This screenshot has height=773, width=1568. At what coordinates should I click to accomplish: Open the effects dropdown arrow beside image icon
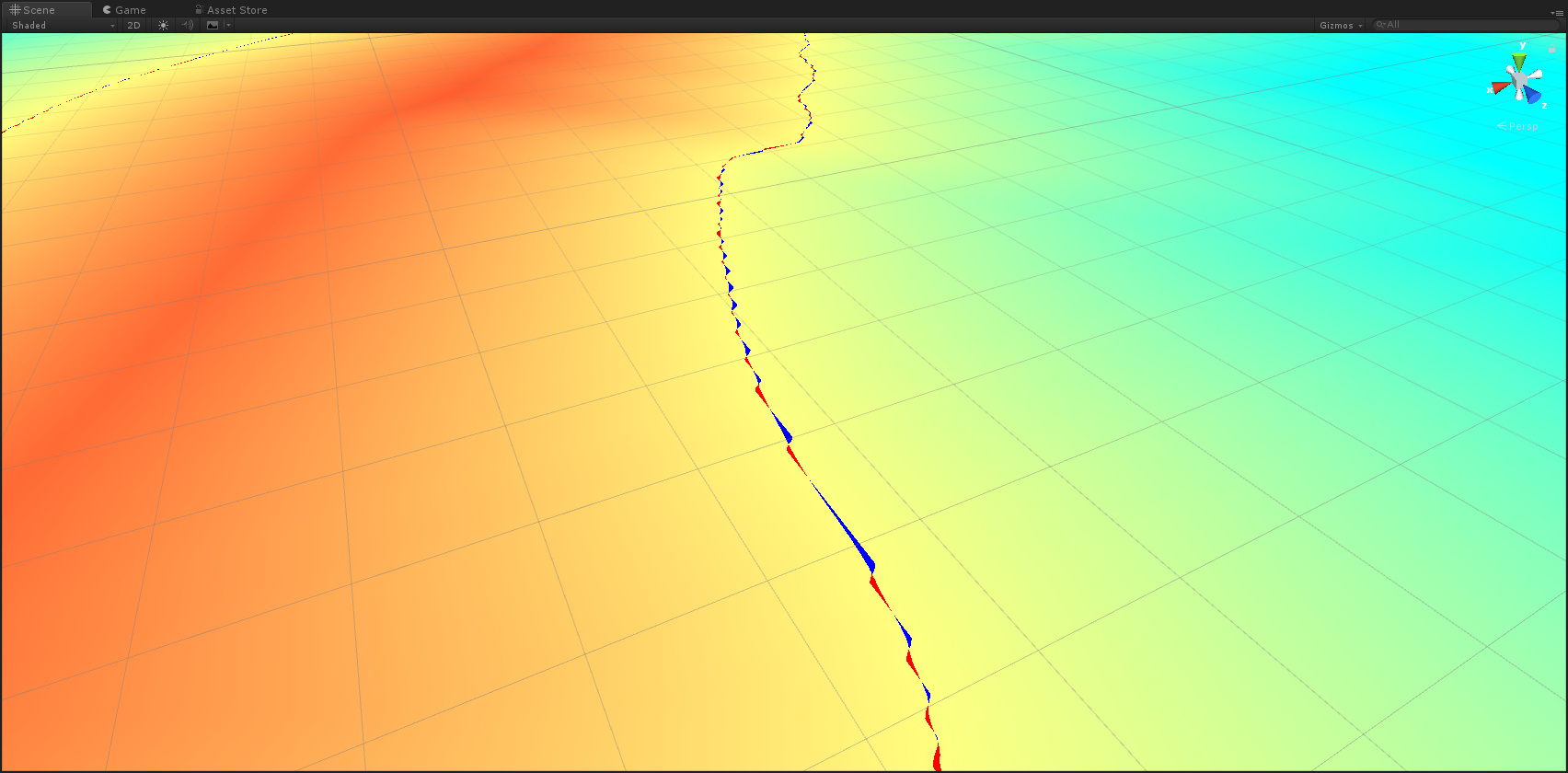(x=228, y=26)
